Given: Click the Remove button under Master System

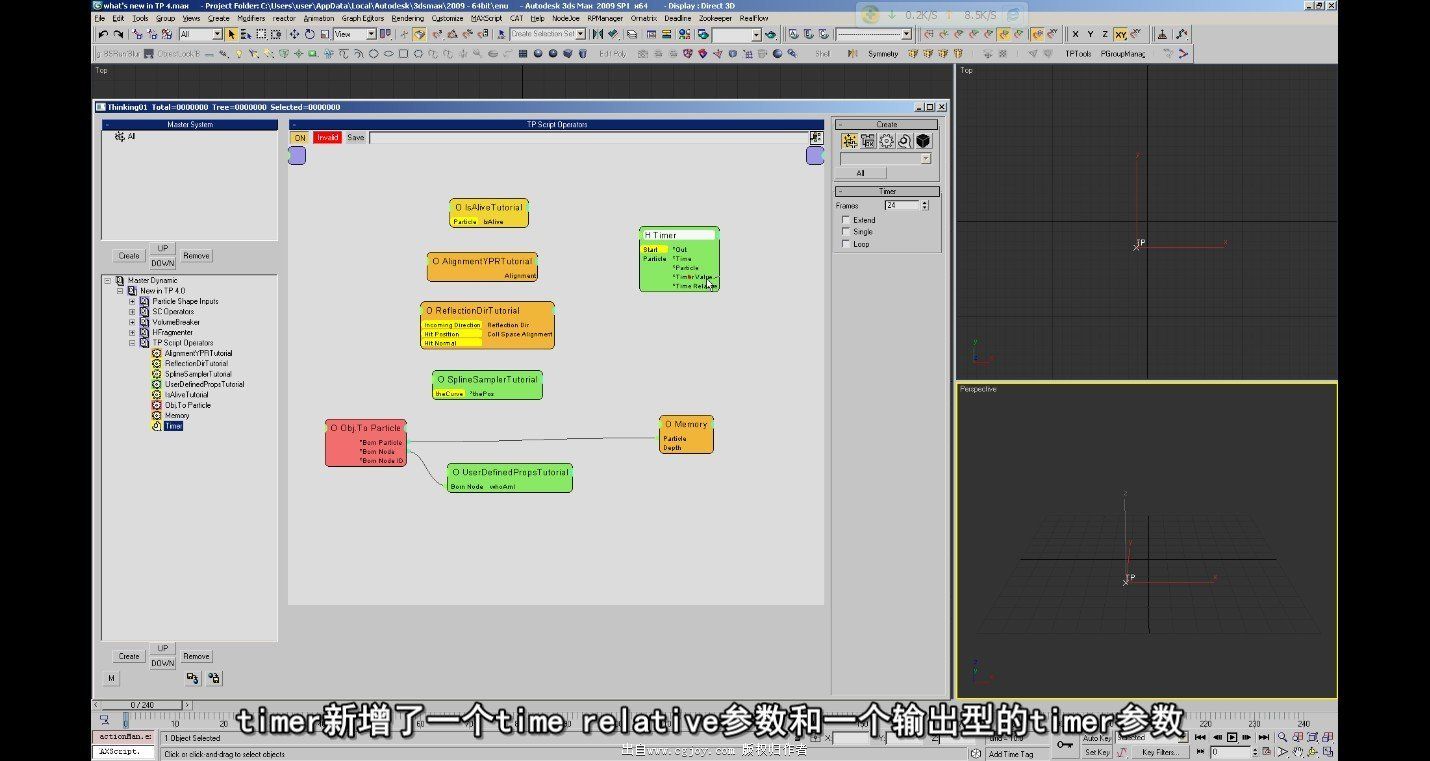Looking at the screenshot, I should pos(196,256).
